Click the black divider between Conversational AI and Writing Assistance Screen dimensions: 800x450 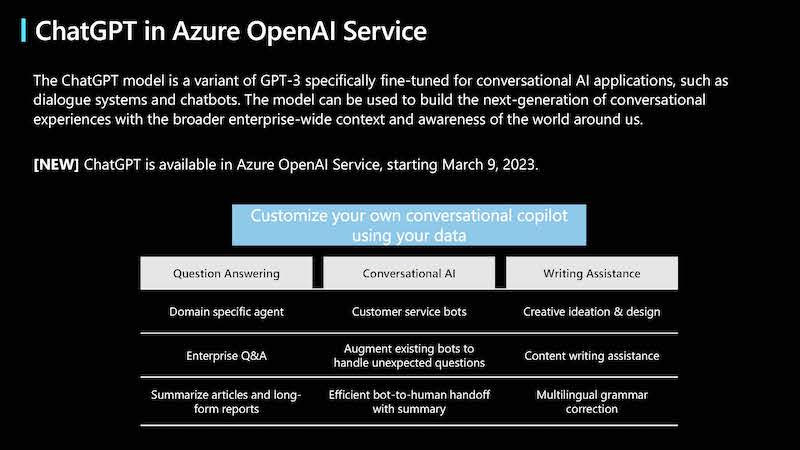click(501, 273)
